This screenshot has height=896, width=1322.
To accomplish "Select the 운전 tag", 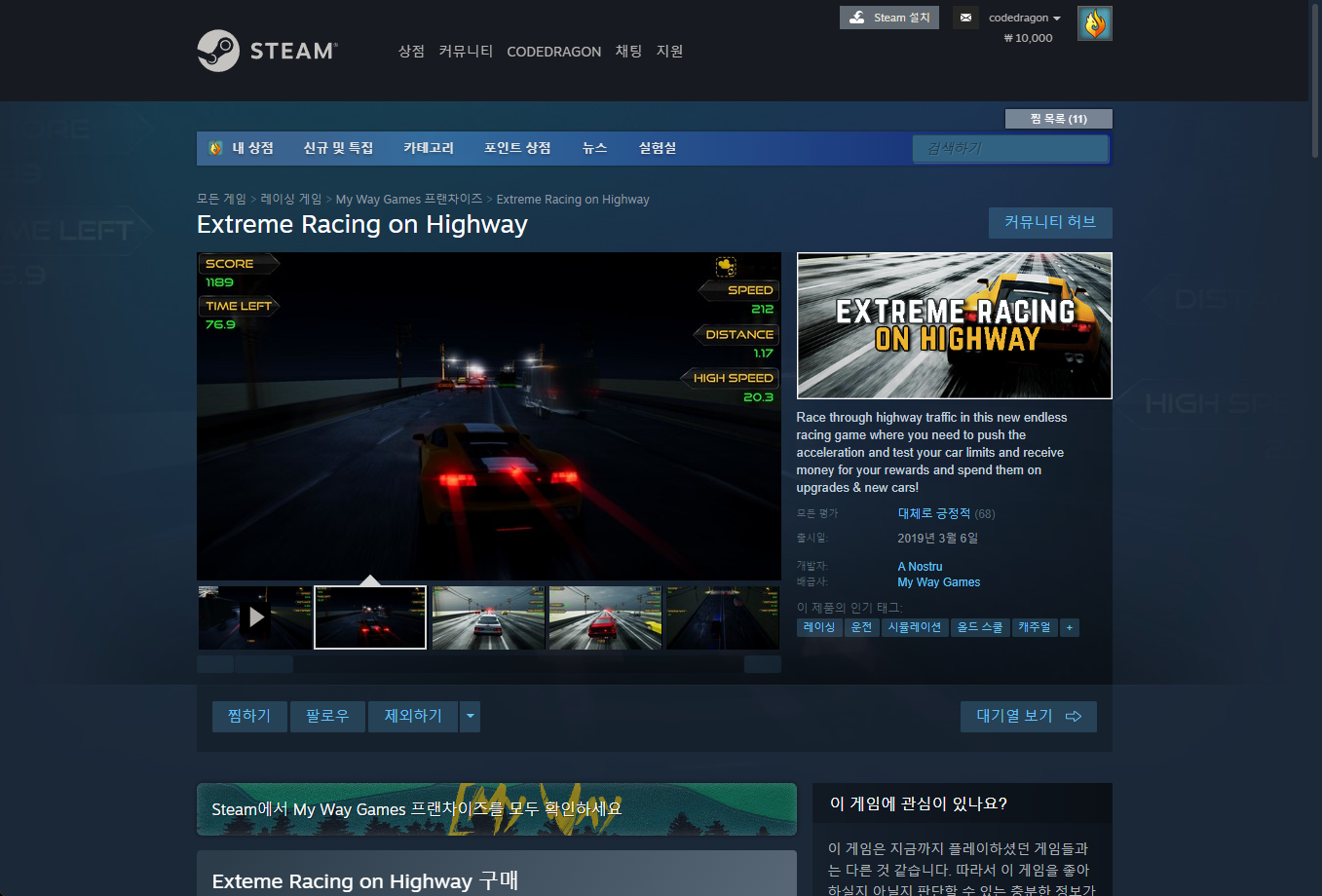I will [861, 627].
